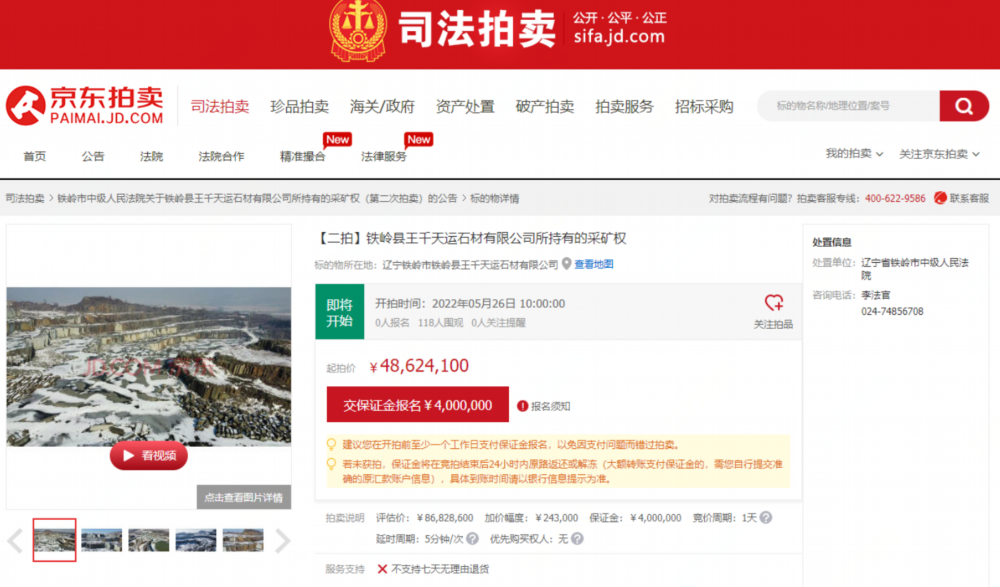Click the 即将开始 green status badge
This screenshot has height=587, width=1000.
339,311
